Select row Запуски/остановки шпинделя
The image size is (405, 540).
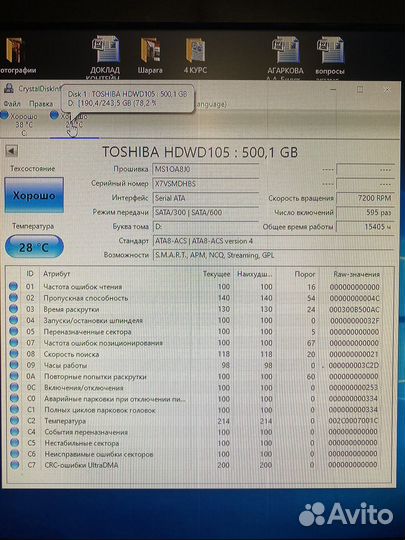coord(195,320)
